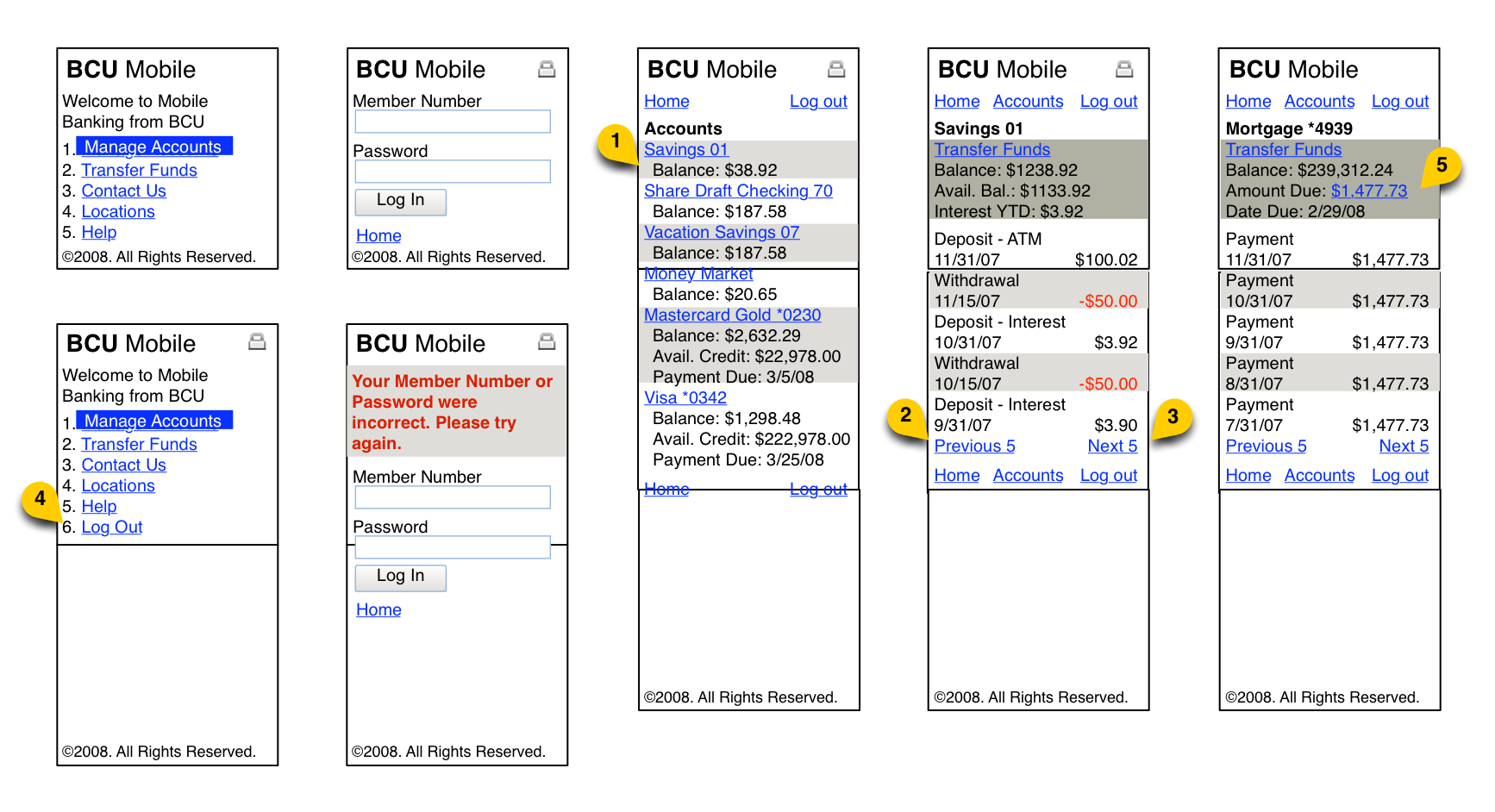Click Previous 5 on the Savings 01 screen
Image resolution: width=1495 pixels, height=812 pixels.
tap(974, 446)
